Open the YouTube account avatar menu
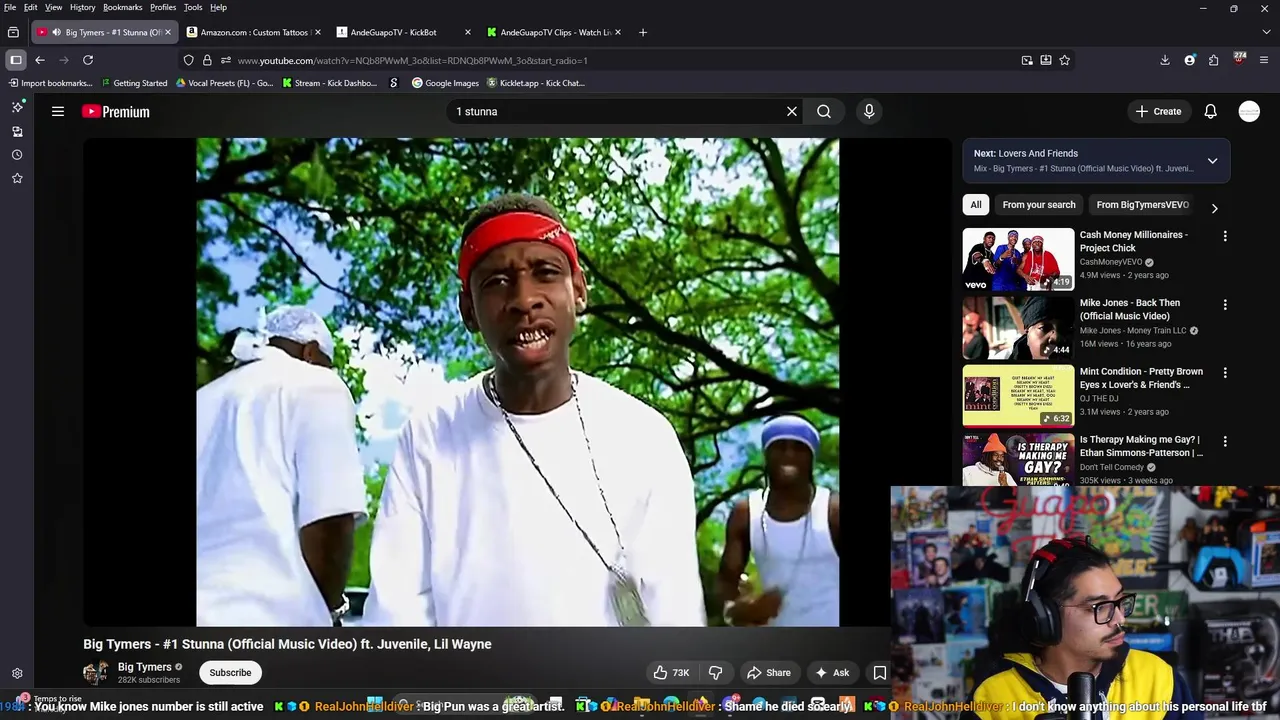This screenshot has width=1280, height=720. [x=1249, y=112]
